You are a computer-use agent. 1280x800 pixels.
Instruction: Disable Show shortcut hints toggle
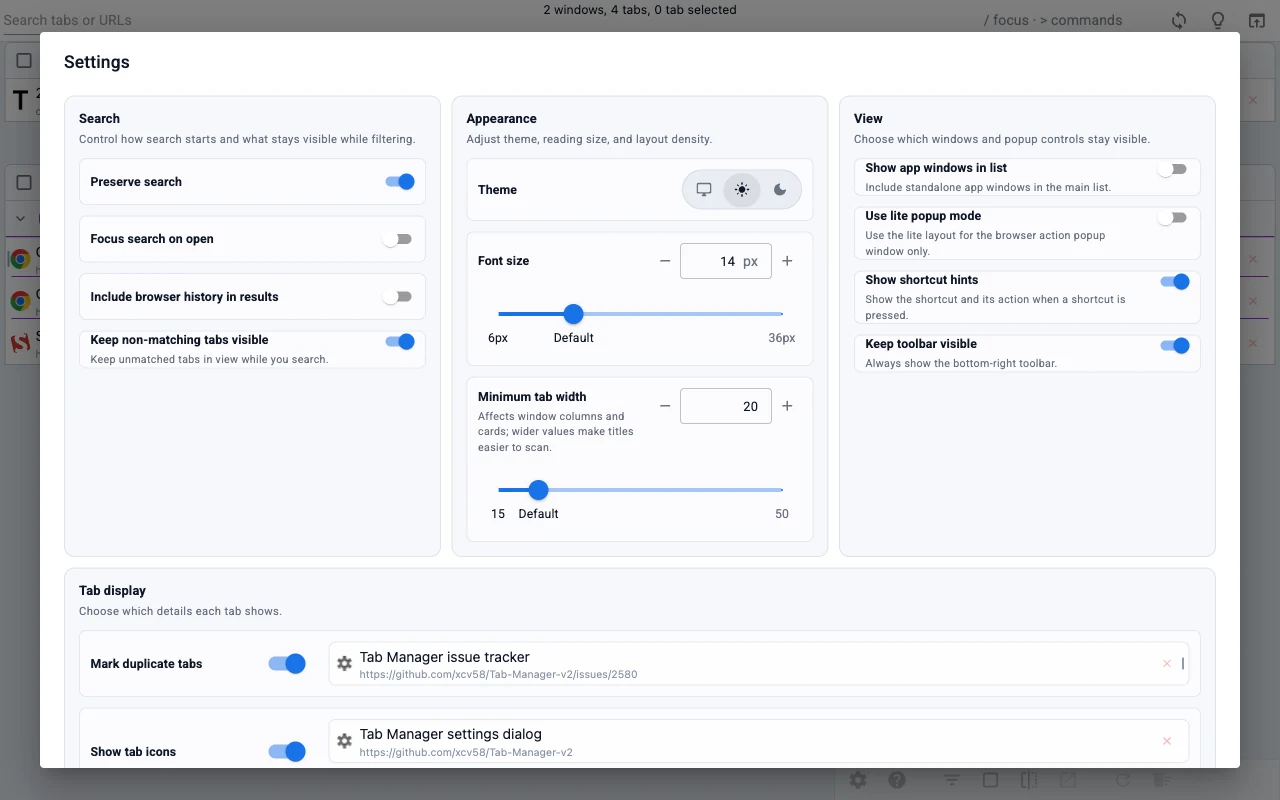1174,282
